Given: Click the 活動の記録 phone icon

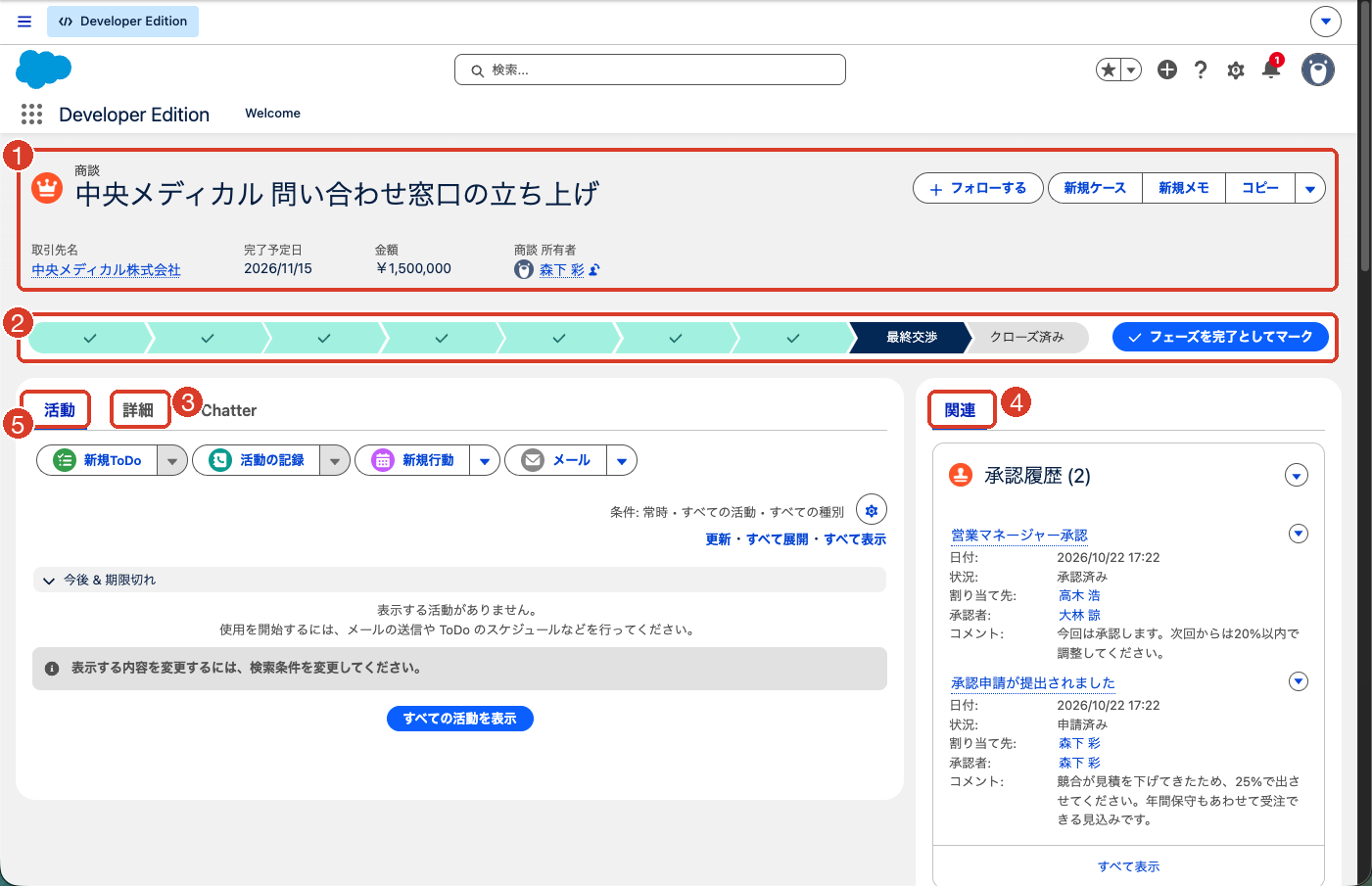Looking at the screenshot, I should tap(220, 460).
